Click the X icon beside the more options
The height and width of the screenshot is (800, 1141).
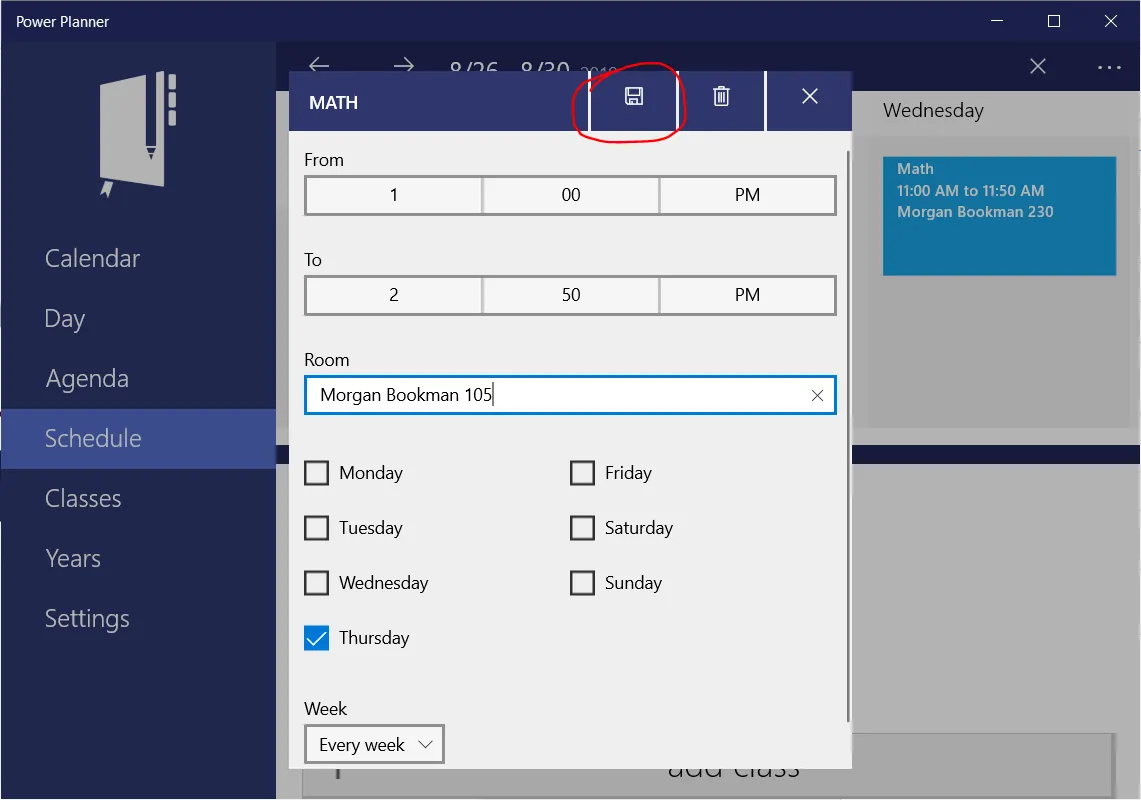1038,67
